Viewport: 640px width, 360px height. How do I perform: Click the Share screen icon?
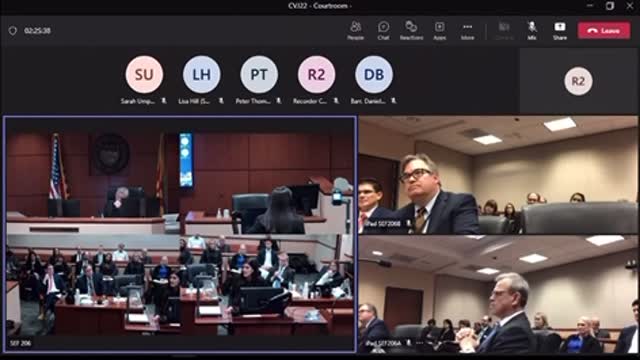pyautogui.click(x=560, y=31)
